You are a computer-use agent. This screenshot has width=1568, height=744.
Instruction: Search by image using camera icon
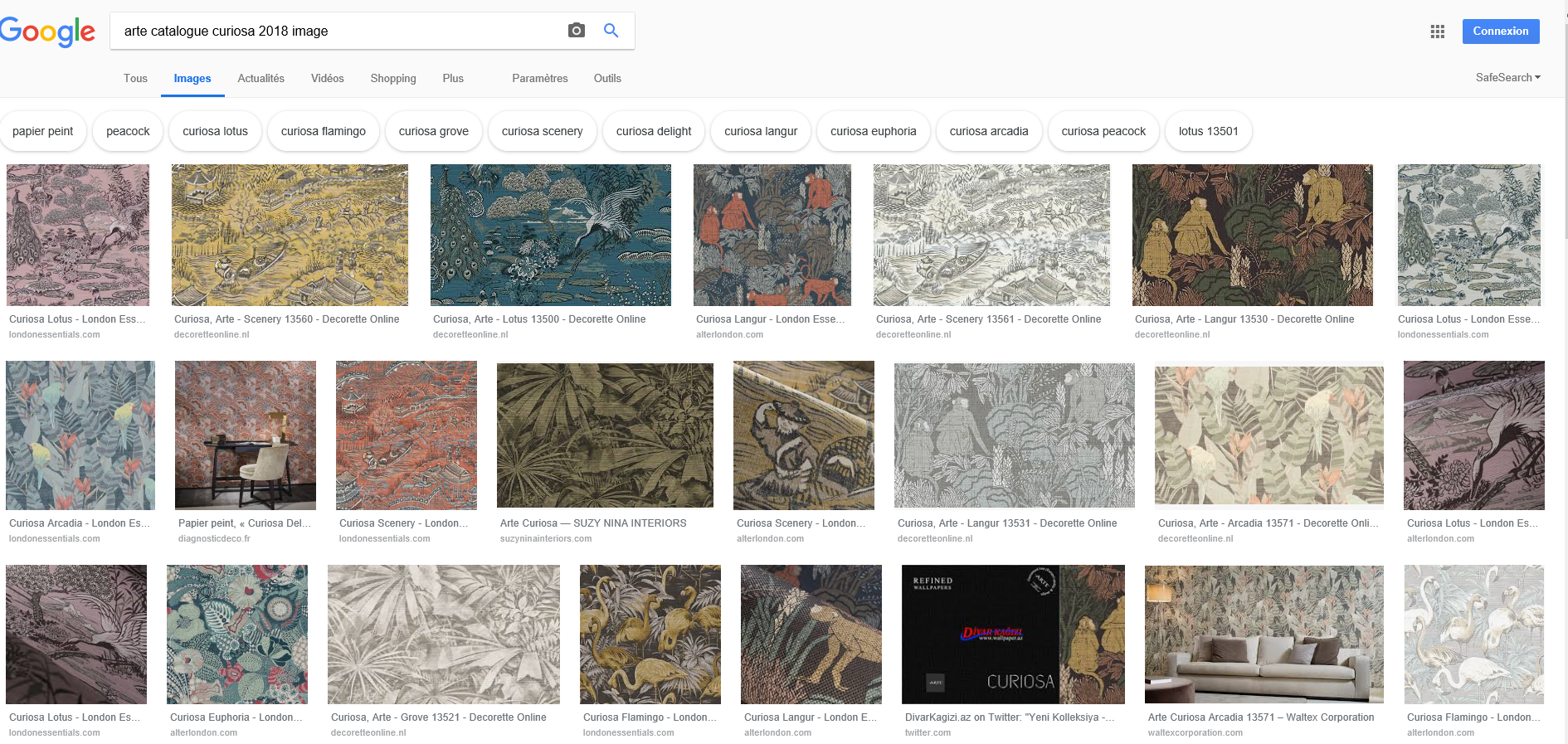pyautogui.click(x=577, y=31)
